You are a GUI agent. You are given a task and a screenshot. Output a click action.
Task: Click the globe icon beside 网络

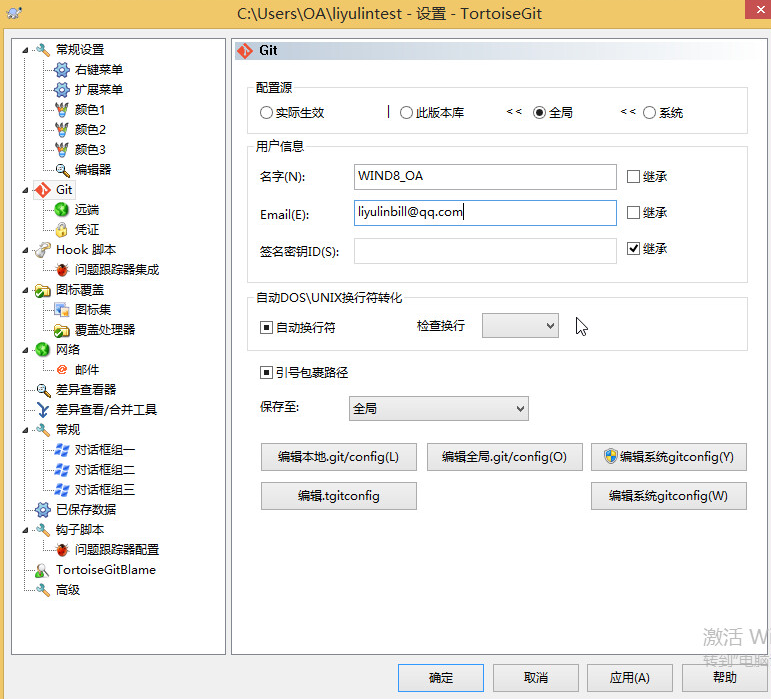pyautogui.click(x=43, y=350)
